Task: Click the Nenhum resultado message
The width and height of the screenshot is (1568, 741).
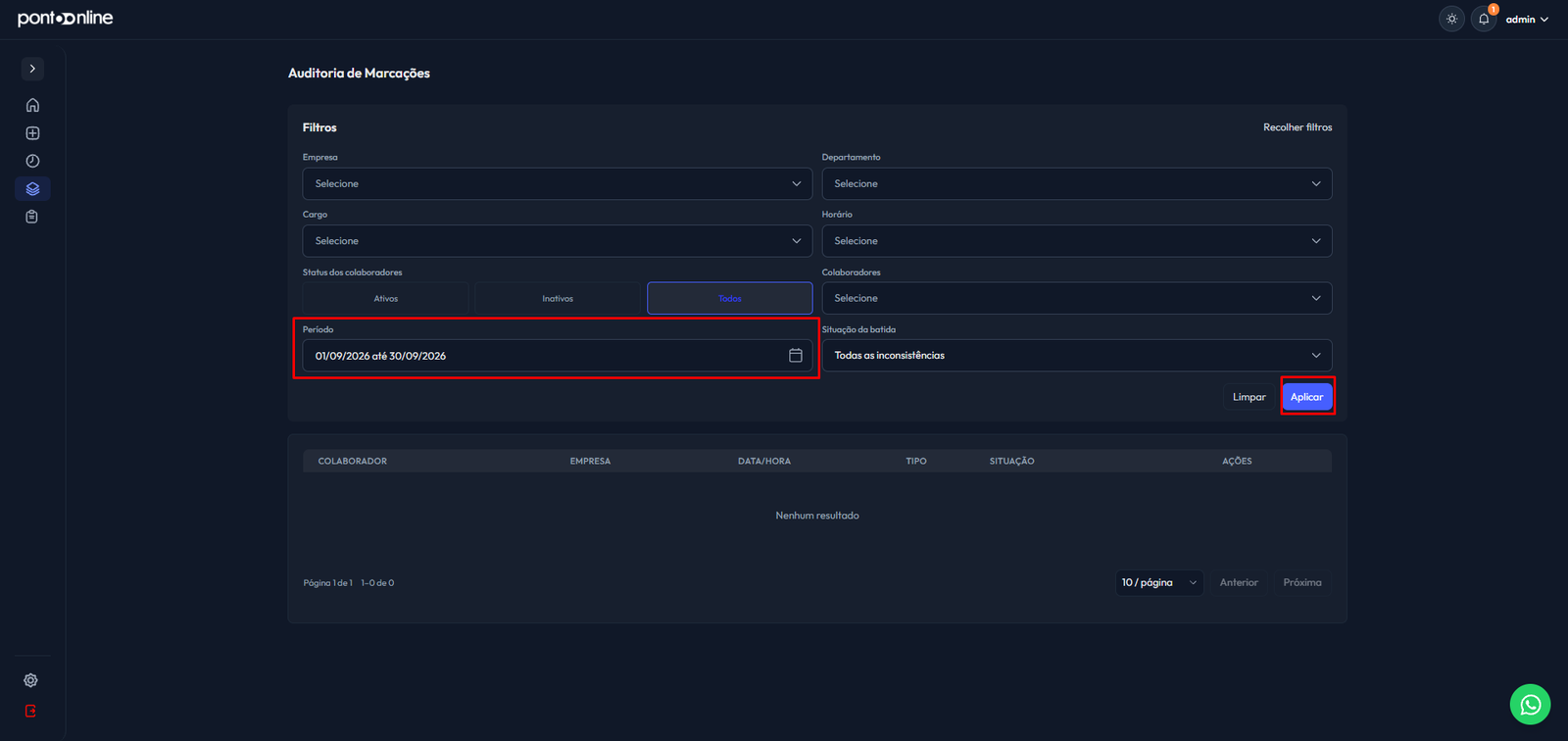Action: [x=817, y=516]
